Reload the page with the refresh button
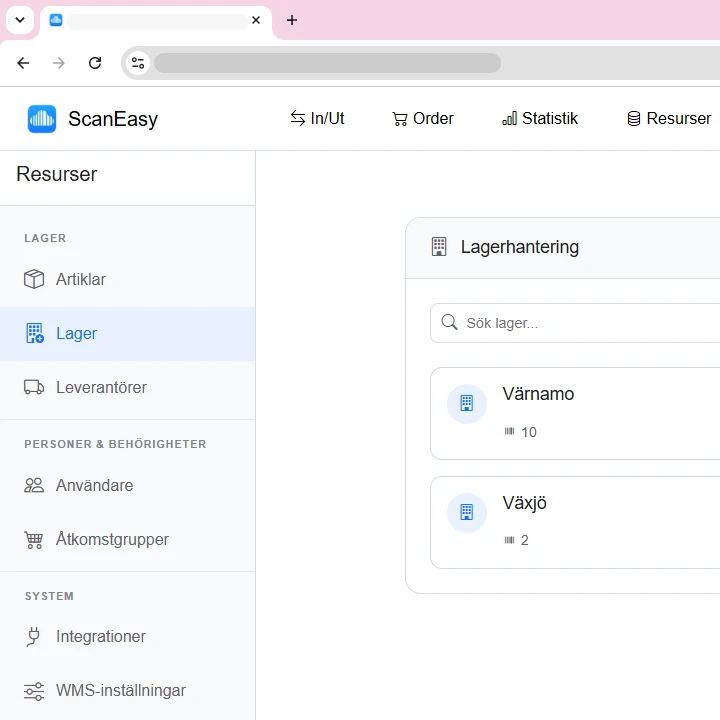The image size is (720, 720). click(x=95, y=63)
